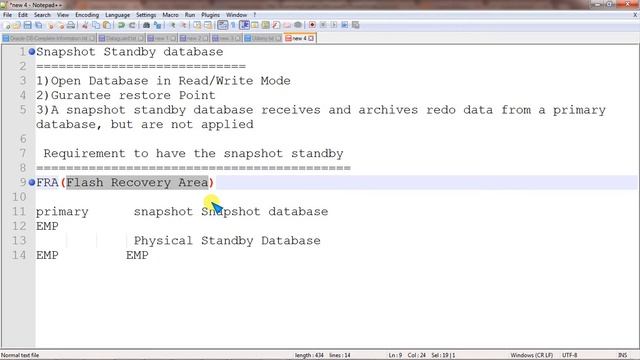Open the Language menu
640x360 pixels.
pos(117,15)
